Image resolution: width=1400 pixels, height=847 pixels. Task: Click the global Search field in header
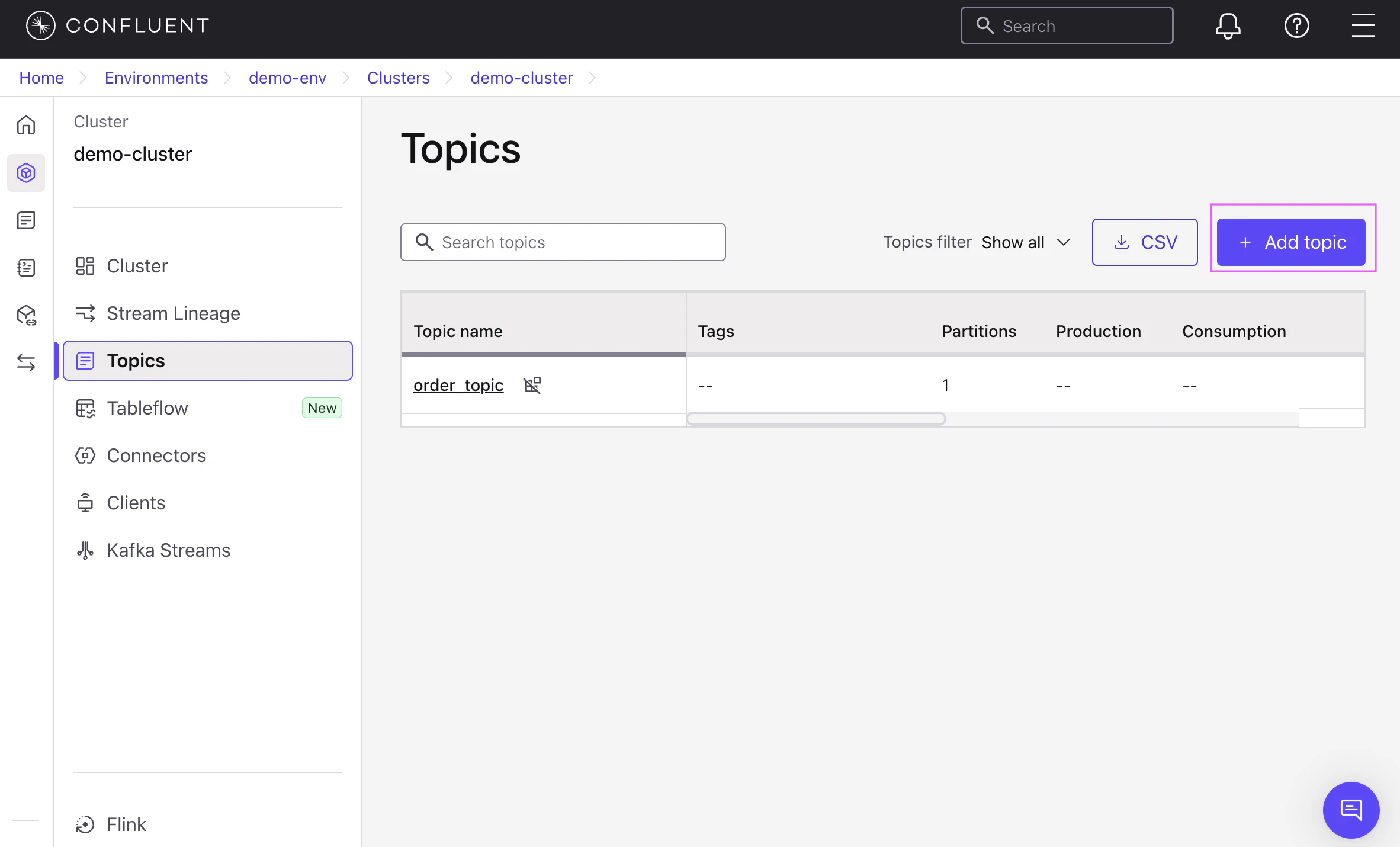click(x=1067, y=25)
